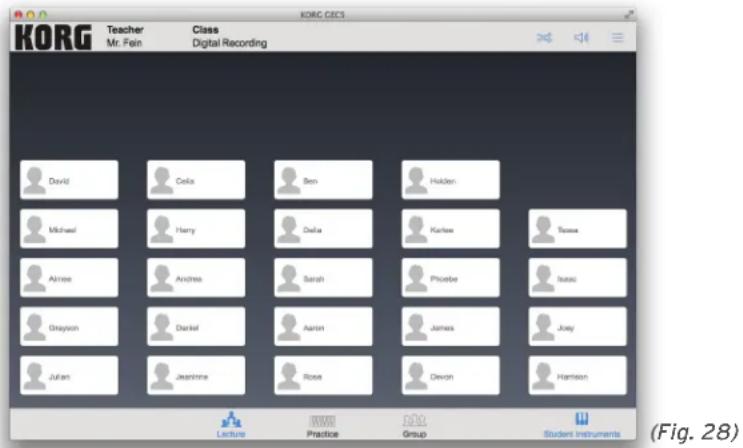Choose the Delia student card
Viewport: 743px width, 448px height.
click(x=323, y=229)
